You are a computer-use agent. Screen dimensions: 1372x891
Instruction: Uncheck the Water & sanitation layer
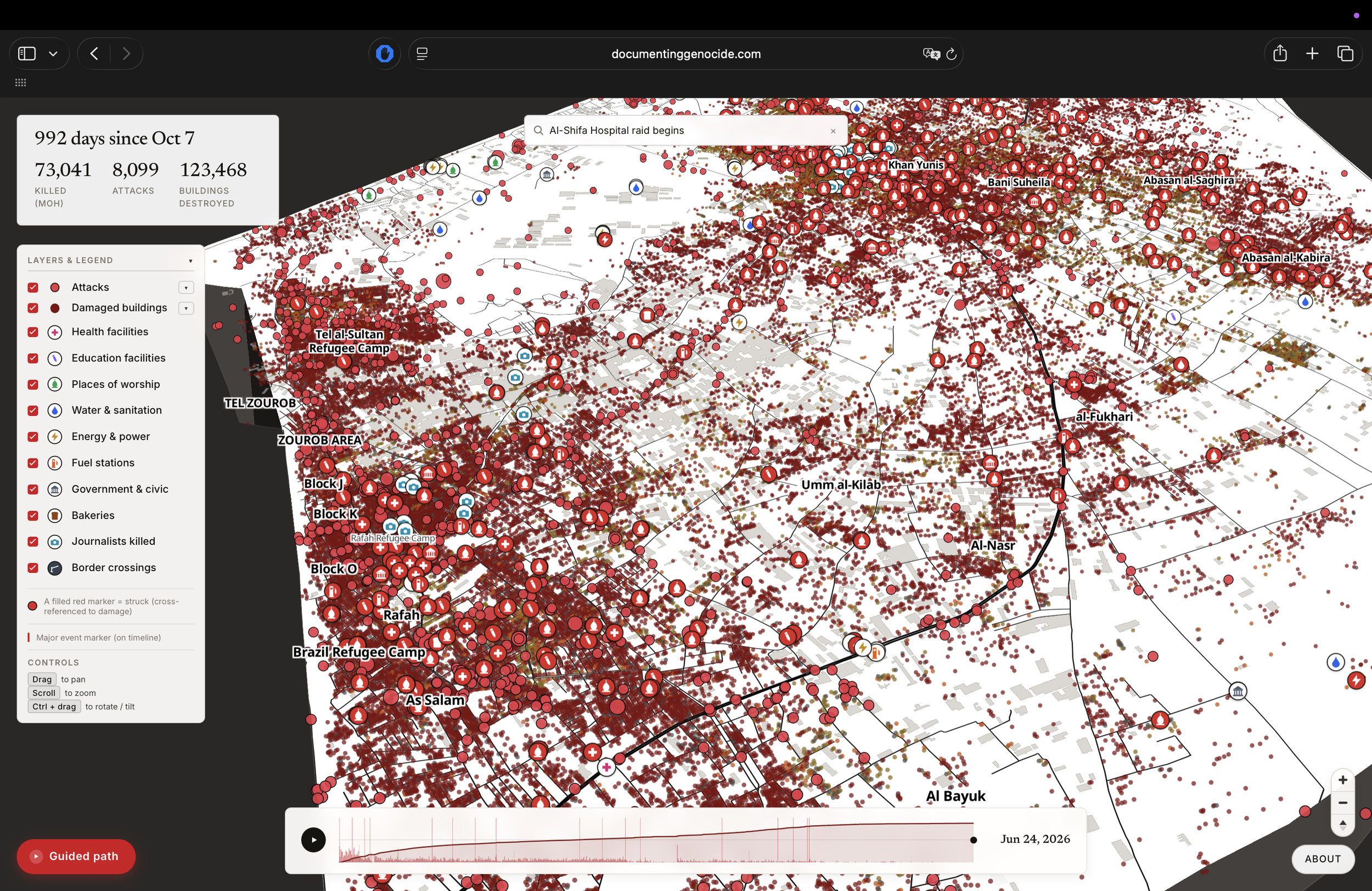33,410
